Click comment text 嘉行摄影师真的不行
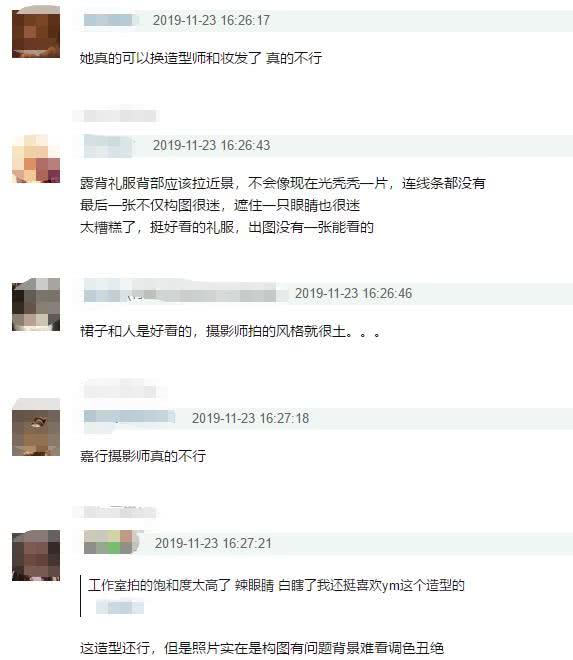Viewport: 573px width, 660px height. point(143,456)
